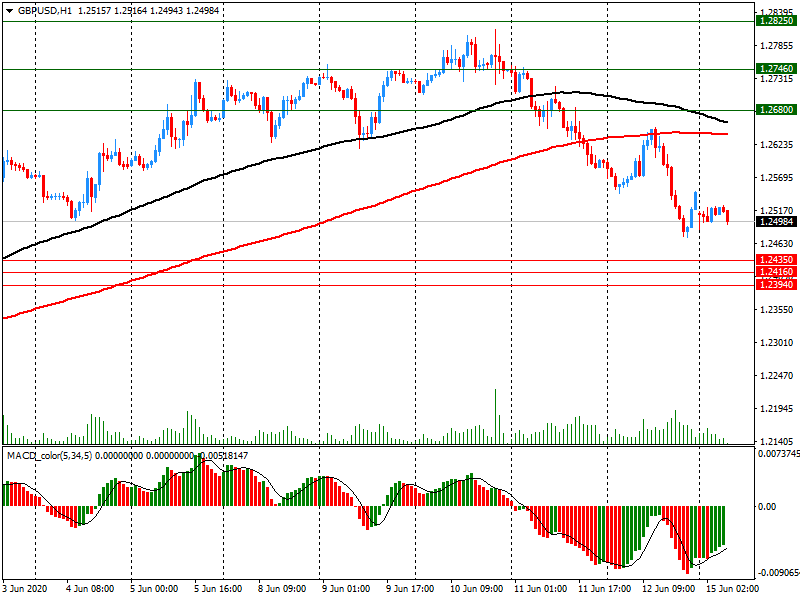Select the 1.27460 green price level label
This screenshot has height=600, width=800.
777,68
